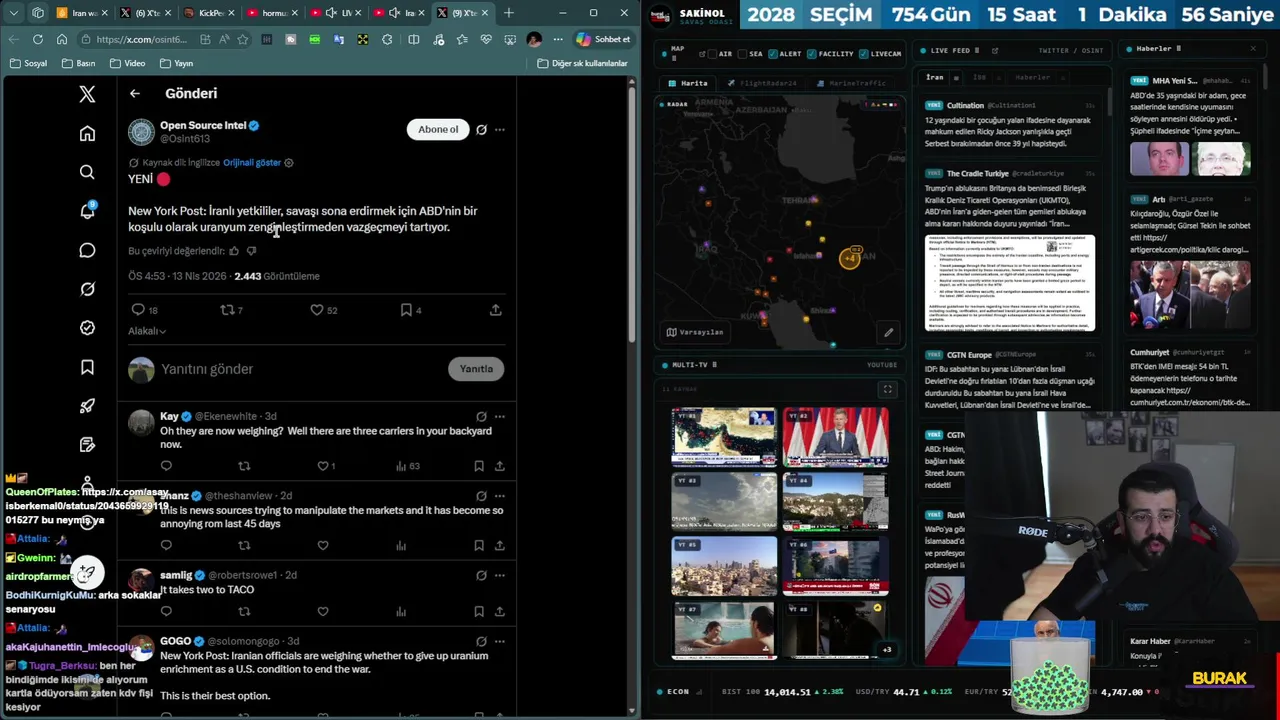1280x720 pixels.
Task: Open Grok explain icon next to Abone ol
Action: point(481,129)
